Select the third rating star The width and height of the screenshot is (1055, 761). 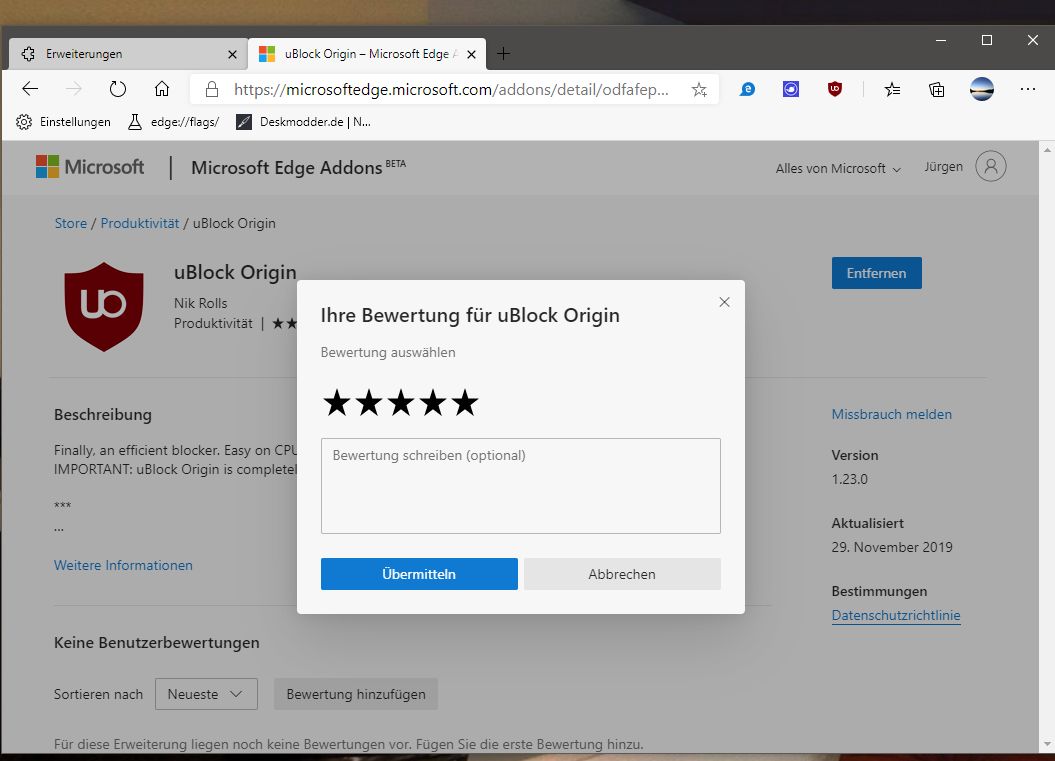[x=401, y=402]
